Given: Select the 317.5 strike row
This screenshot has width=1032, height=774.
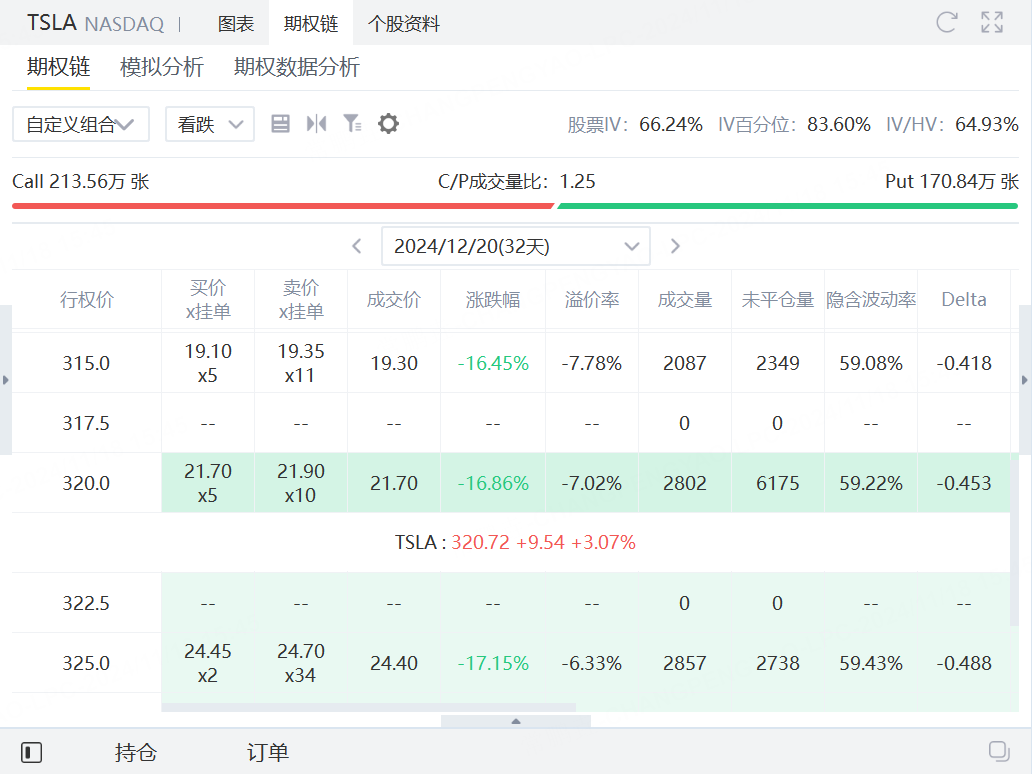Looking at the screenshot, I should click(511, 423).
